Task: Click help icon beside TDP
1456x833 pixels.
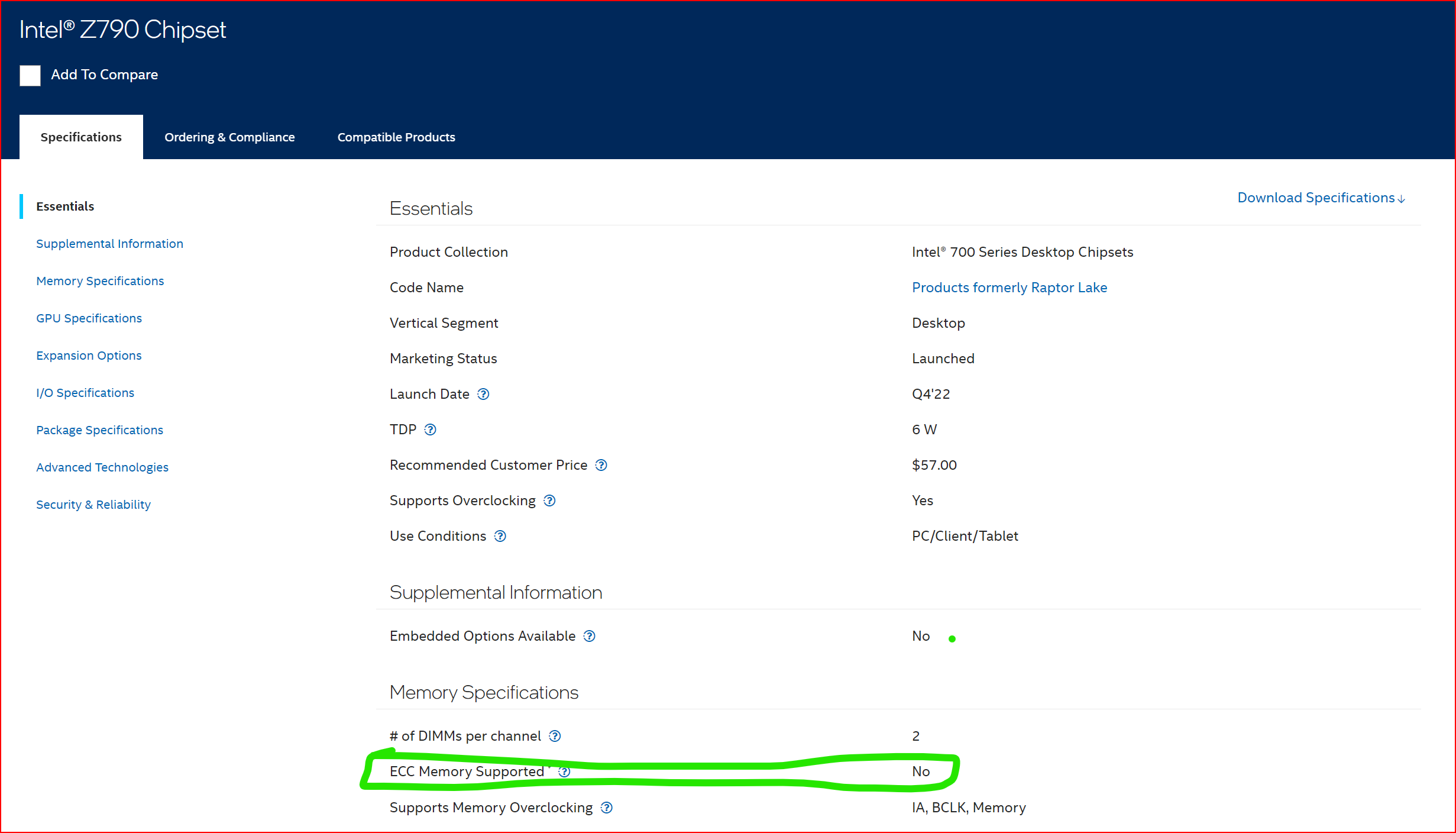Action: 431,430
